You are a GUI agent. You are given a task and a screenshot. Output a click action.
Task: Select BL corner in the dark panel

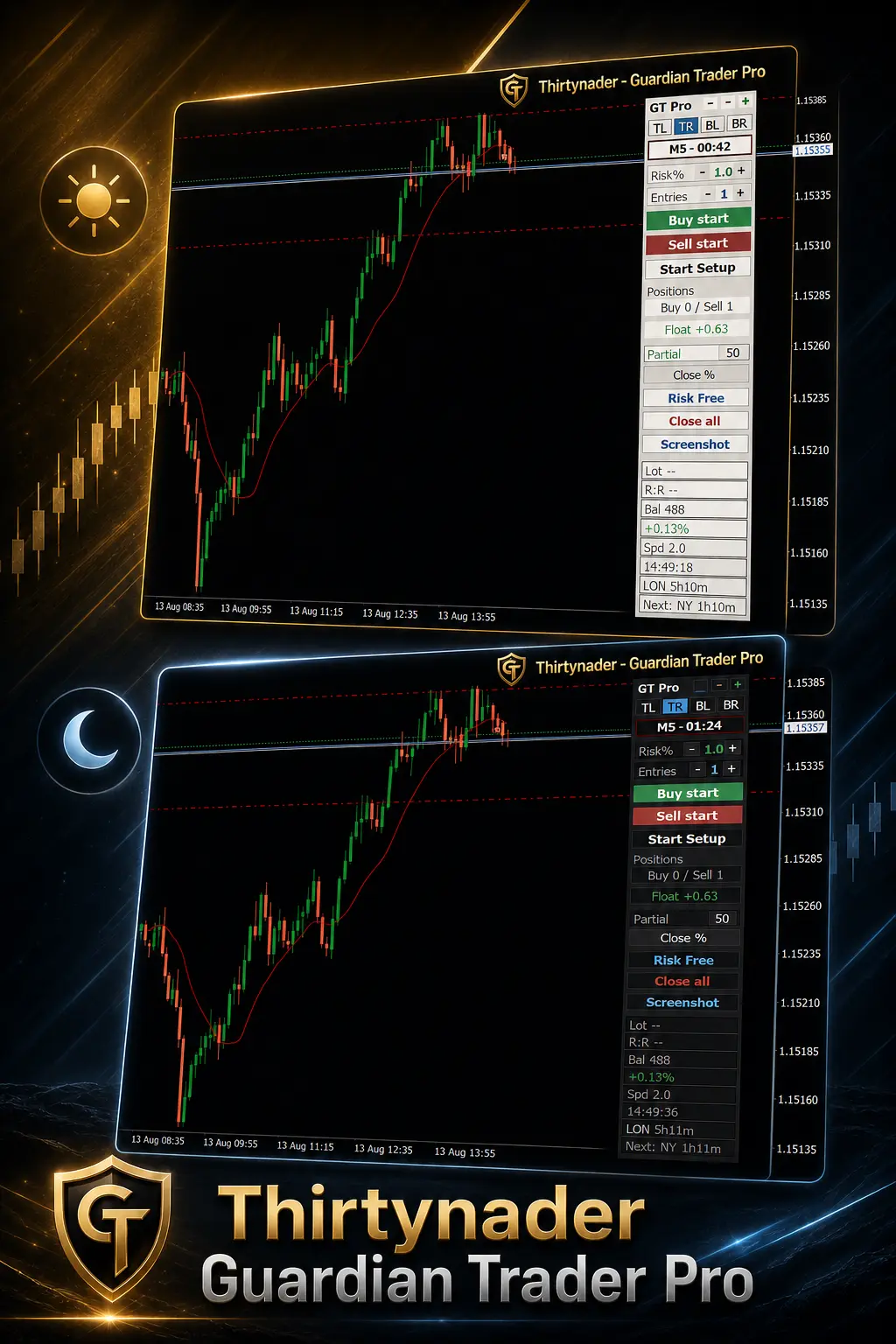coord(703,705)
